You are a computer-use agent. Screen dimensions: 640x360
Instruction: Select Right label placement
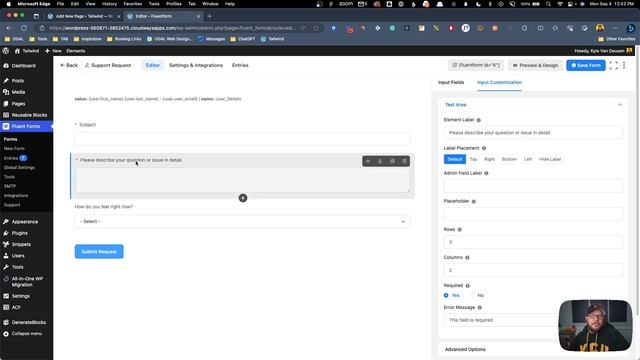[489, 159]
